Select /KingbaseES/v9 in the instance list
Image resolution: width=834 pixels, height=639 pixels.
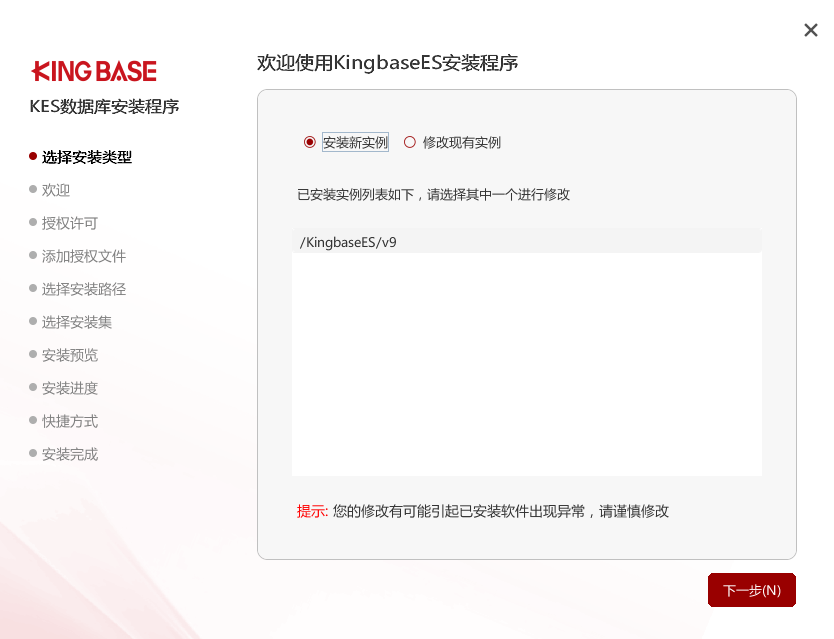point(349,241)
